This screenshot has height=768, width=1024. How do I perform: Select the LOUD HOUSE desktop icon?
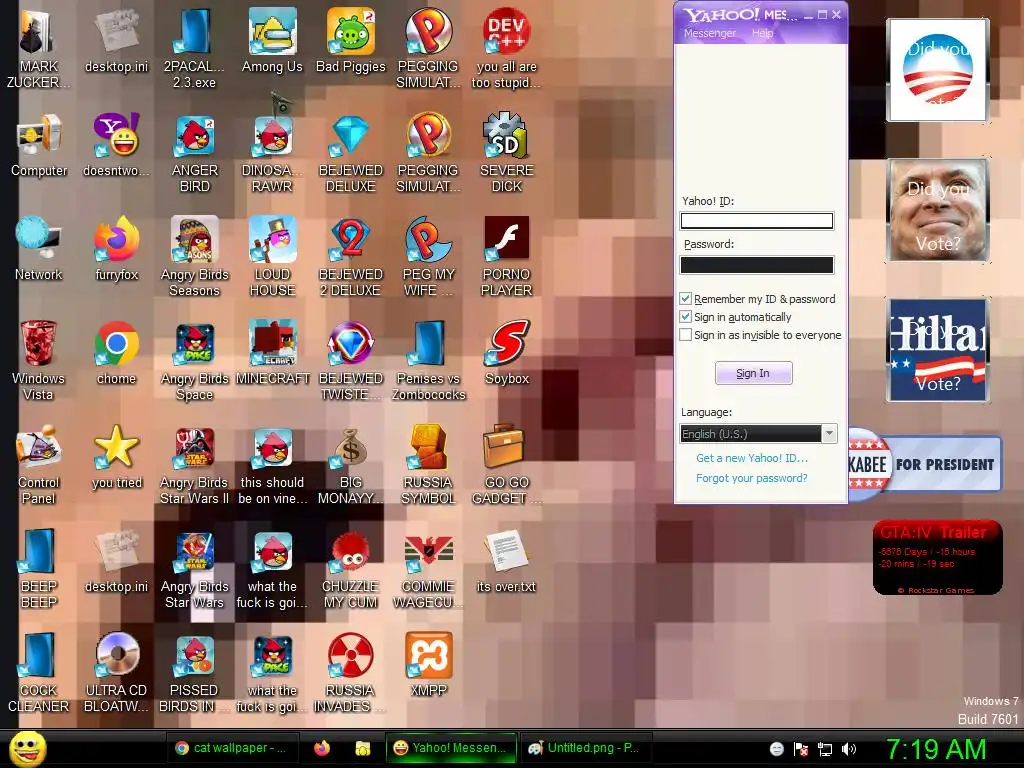pos(272,256)
